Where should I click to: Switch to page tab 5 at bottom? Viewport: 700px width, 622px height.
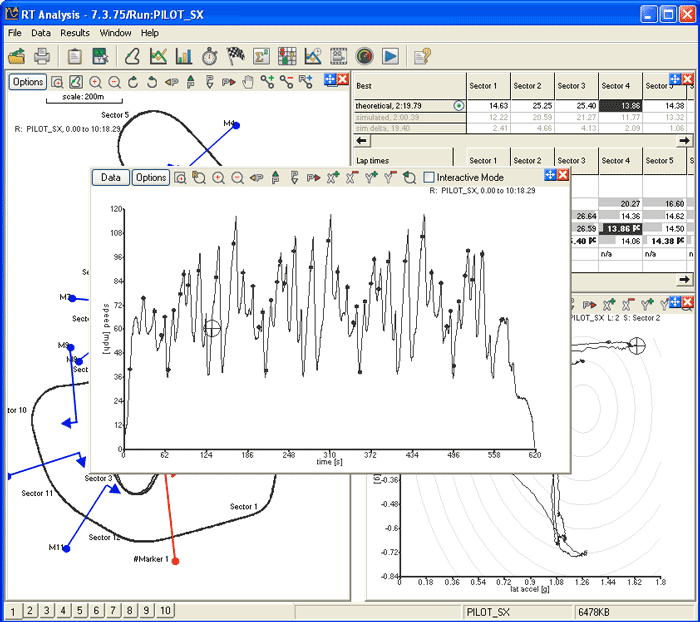79,610
